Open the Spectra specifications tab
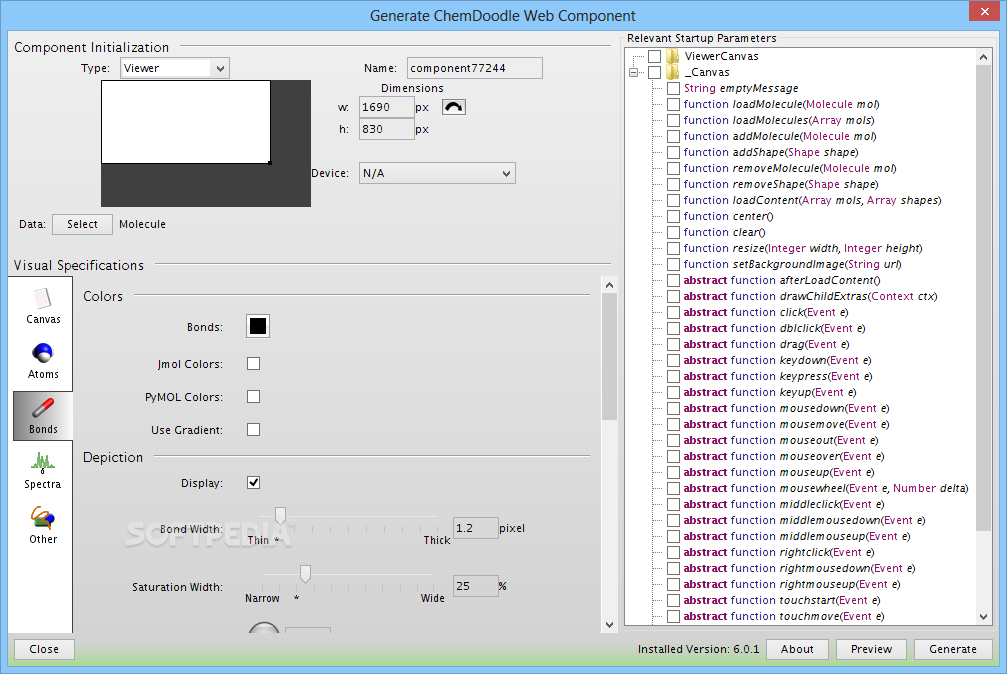This screenshot has height=674, width=1007. coord(42,471)
